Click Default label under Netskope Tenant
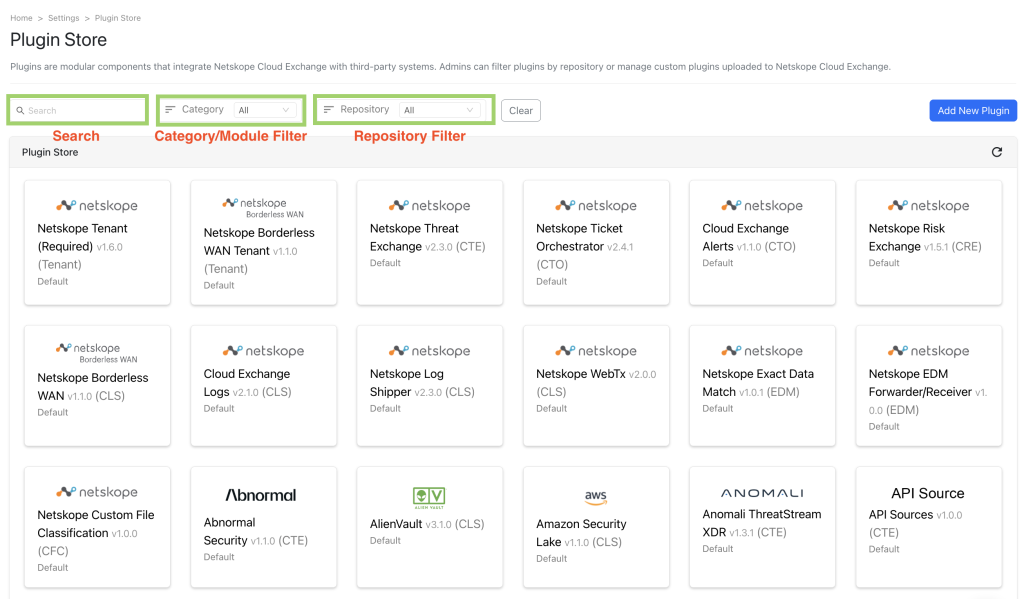1024x599 pixels. 52,282
